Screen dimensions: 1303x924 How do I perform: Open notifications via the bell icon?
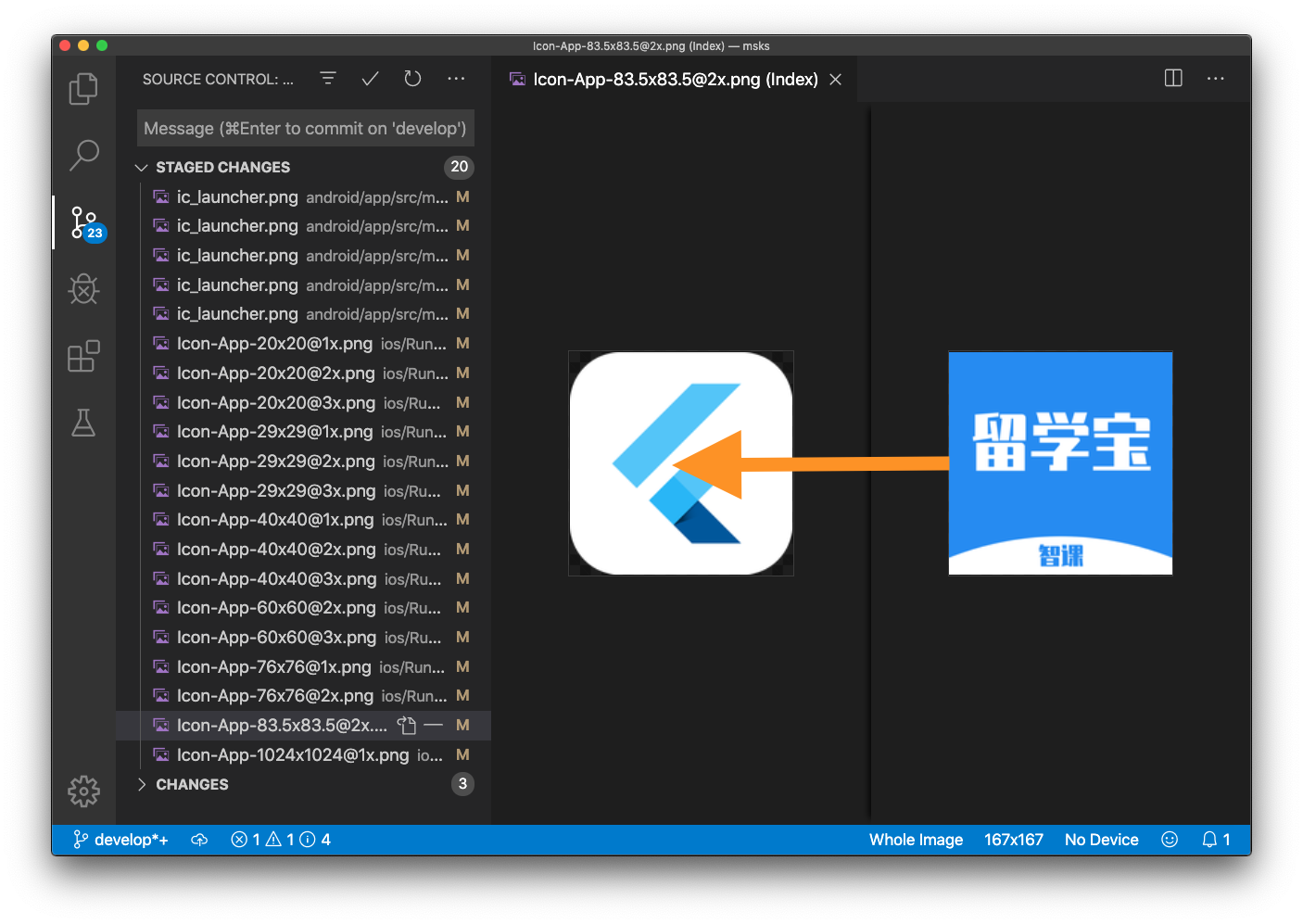[x=1209, y=840]
